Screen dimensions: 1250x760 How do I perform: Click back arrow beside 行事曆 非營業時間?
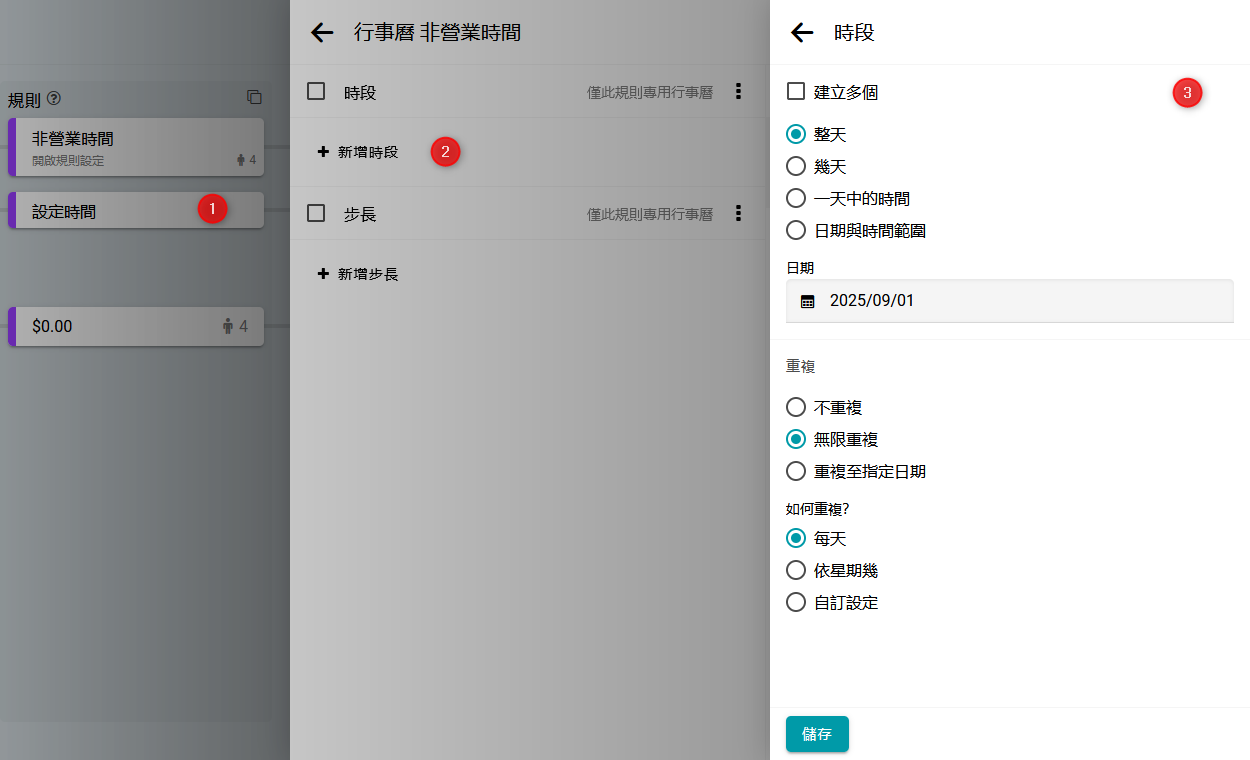322,33
